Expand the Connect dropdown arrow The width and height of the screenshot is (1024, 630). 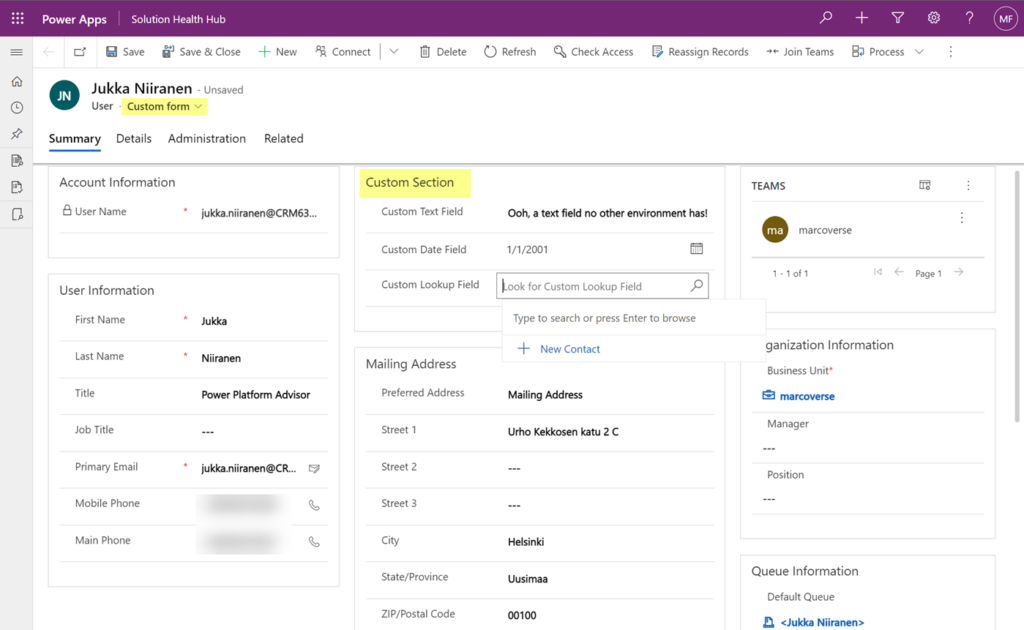tap(393, 51)
